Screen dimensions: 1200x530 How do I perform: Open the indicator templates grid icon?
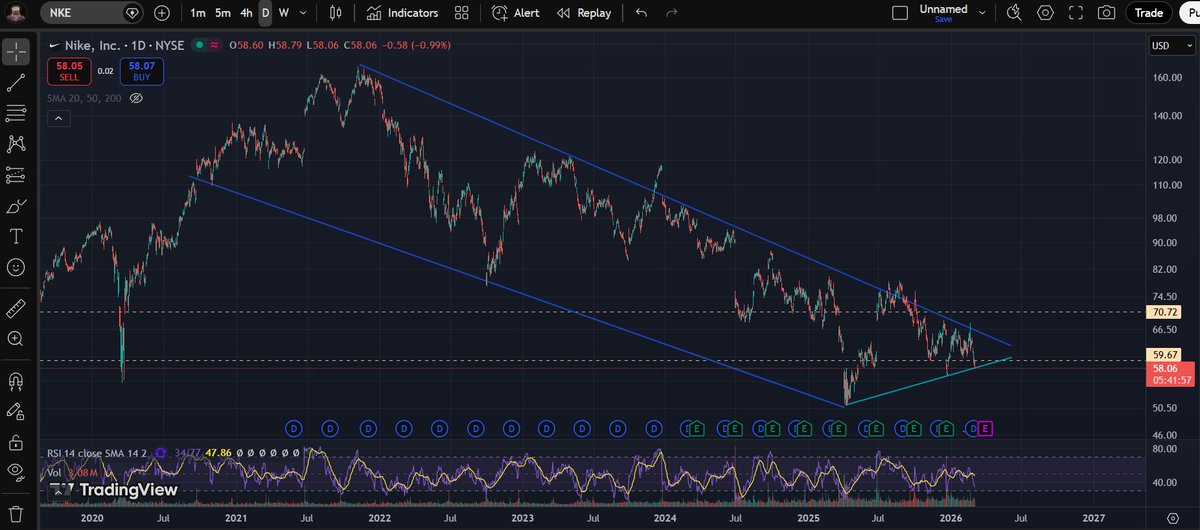pyautogui.click(x=461, y=13)
